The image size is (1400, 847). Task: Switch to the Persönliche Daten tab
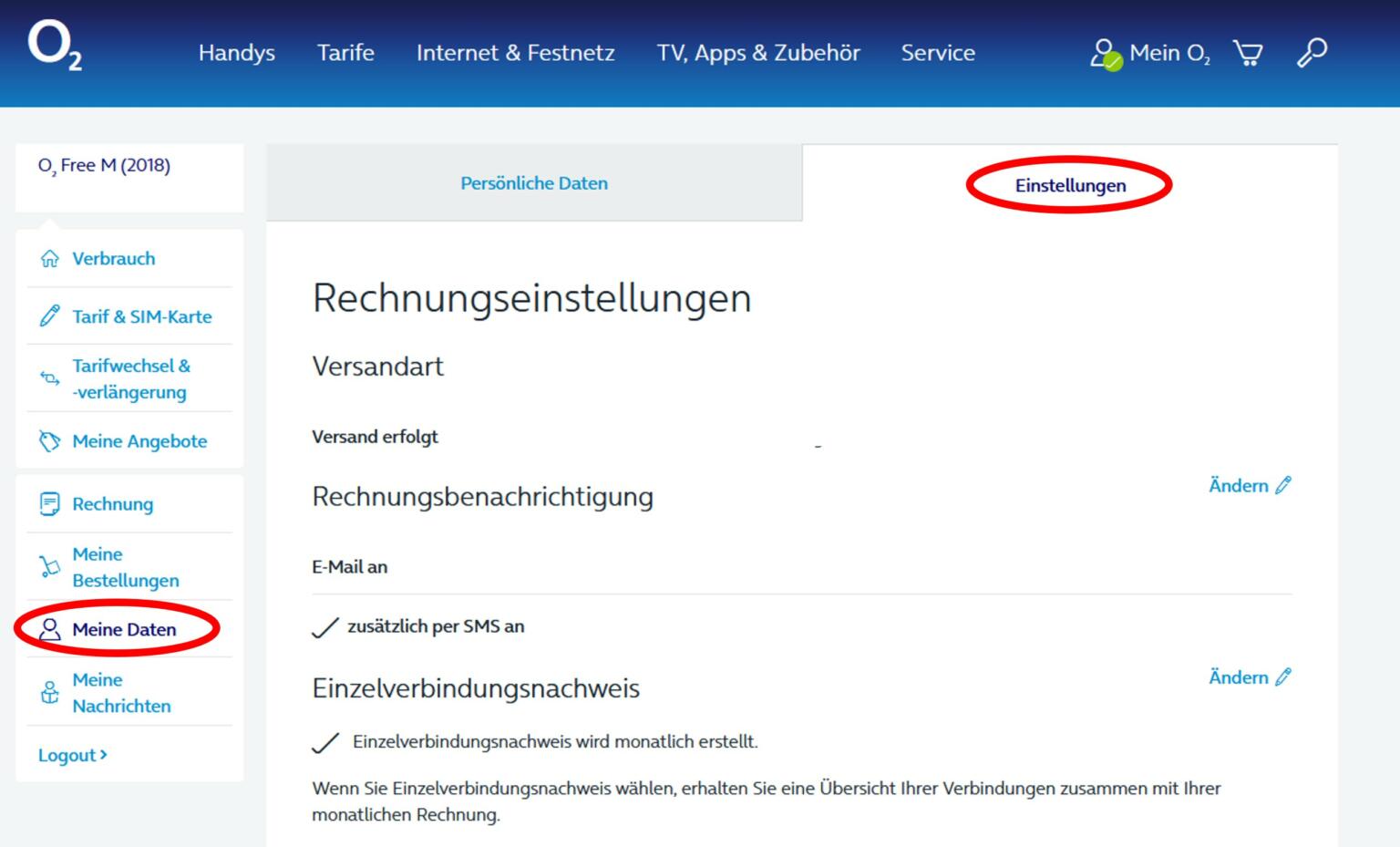pos(534,182)
